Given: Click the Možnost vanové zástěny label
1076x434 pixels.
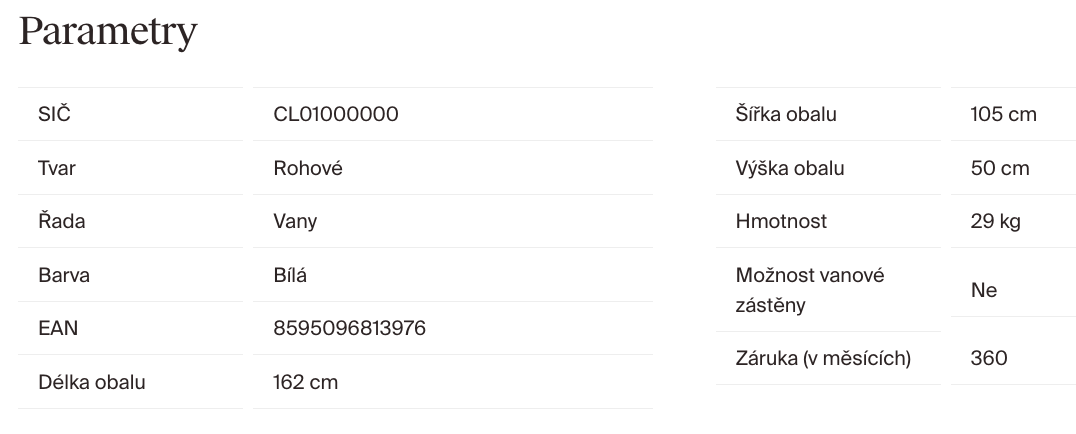Looking at the screenshot, I should pos(810,290).
